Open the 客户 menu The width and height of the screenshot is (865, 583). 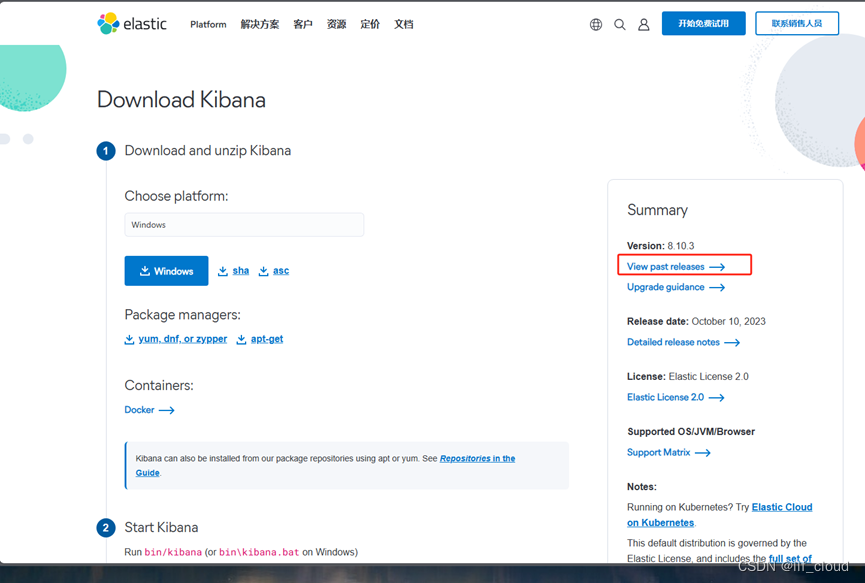point(303,24)
